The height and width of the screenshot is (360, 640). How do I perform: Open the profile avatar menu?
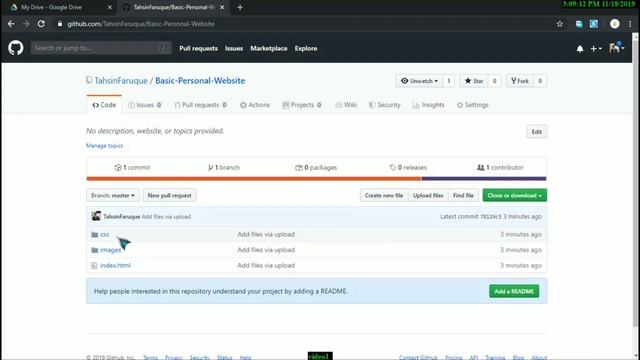(616, 48)
